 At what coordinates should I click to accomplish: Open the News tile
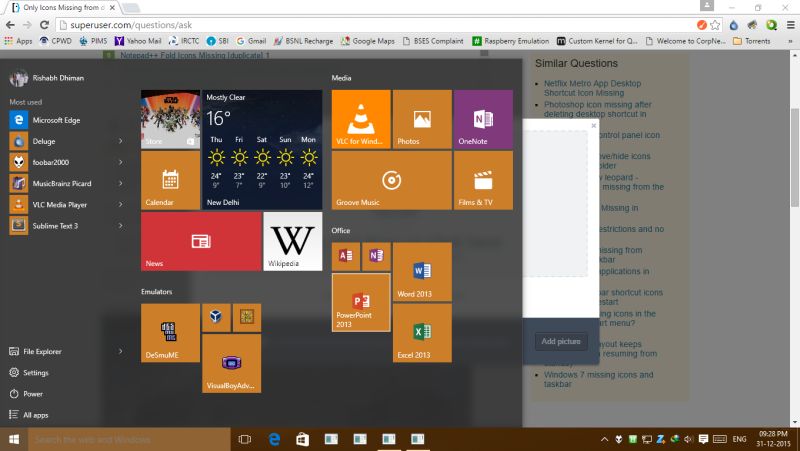click(x=201, y=241)
